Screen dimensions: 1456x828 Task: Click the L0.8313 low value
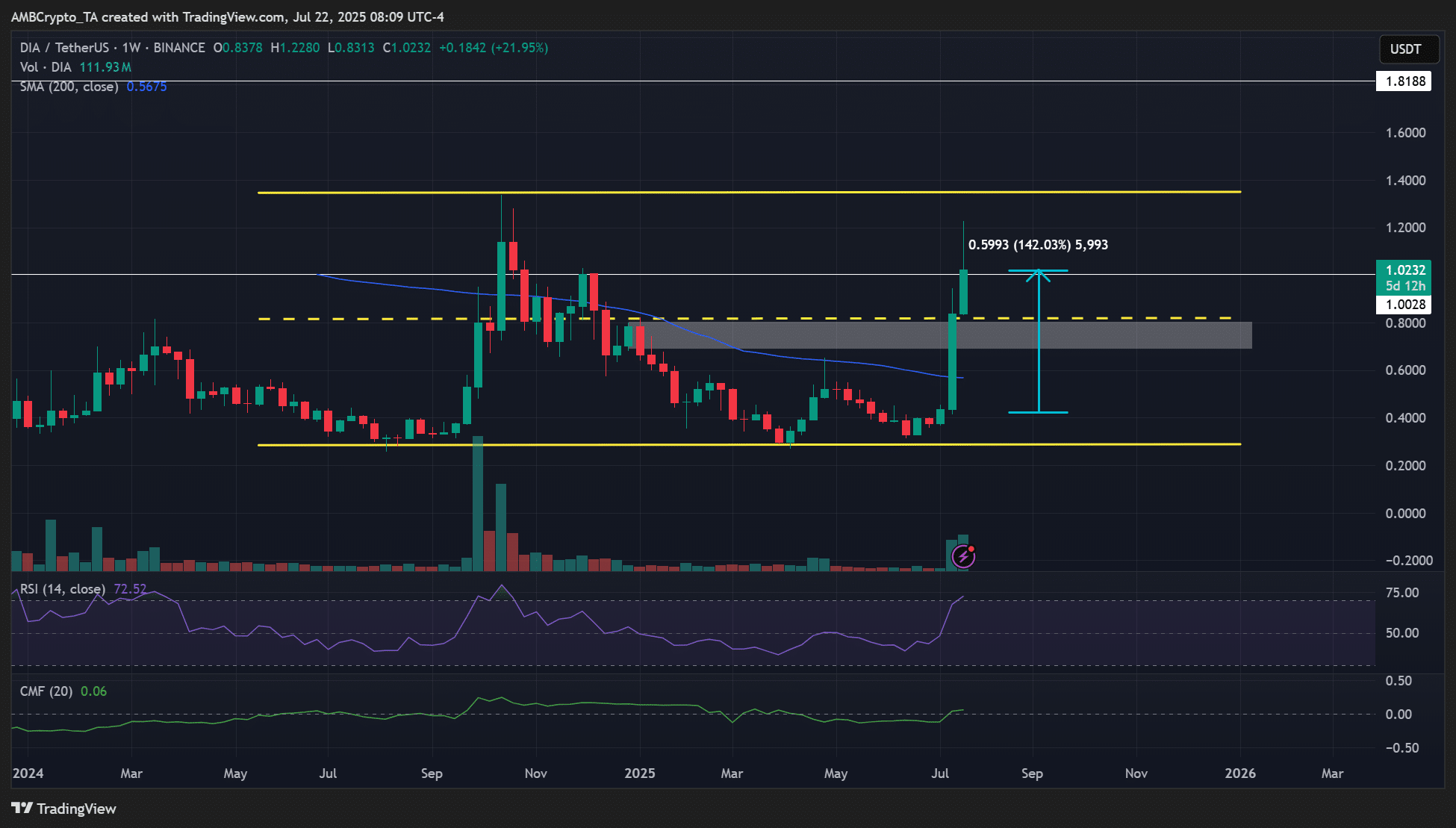[x=351, y=48]
